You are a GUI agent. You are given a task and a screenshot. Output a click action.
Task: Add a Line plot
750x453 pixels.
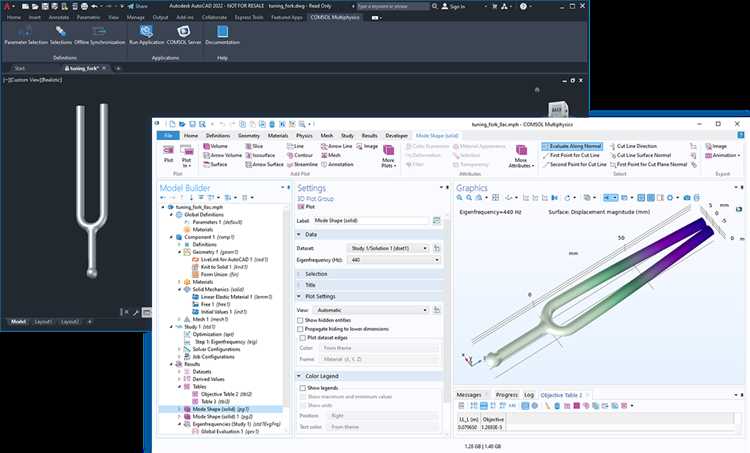point(295,146)
